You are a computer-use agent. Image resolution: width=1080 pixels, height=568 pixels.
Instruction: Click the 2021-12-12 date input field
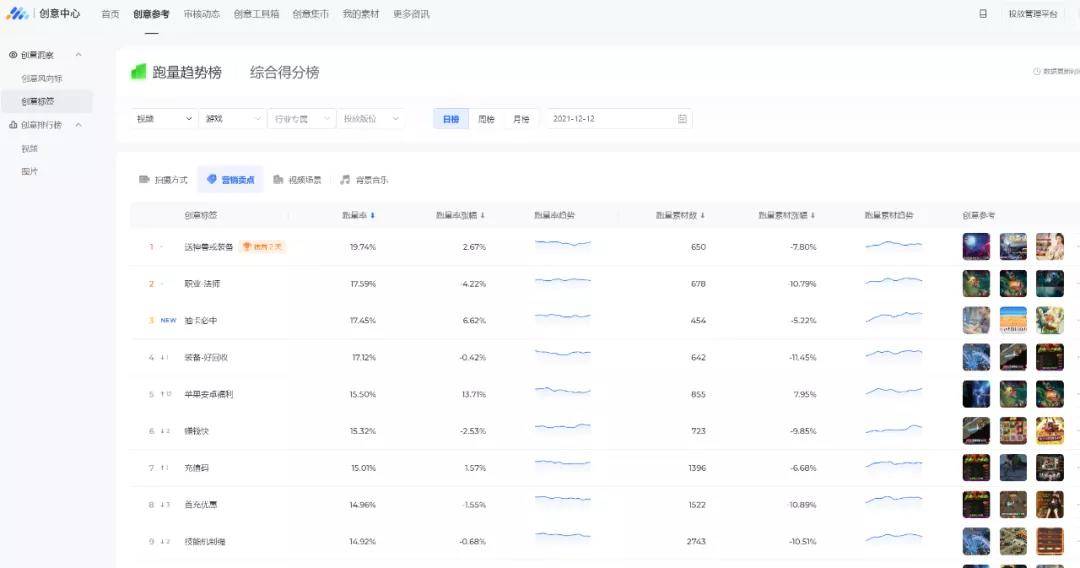[x=610, y=119]
